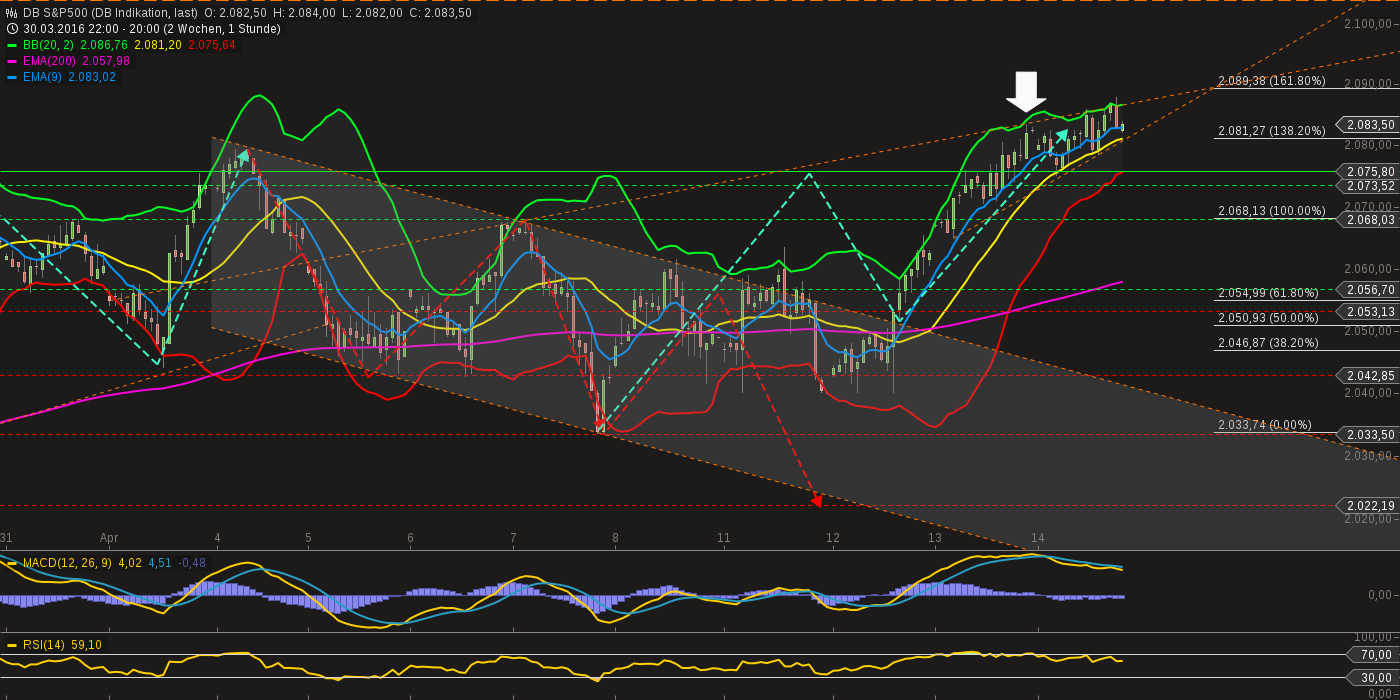The image size is (1400, 700).
Task: Click date 14 on the time axis
Action: click(1037, 538)
